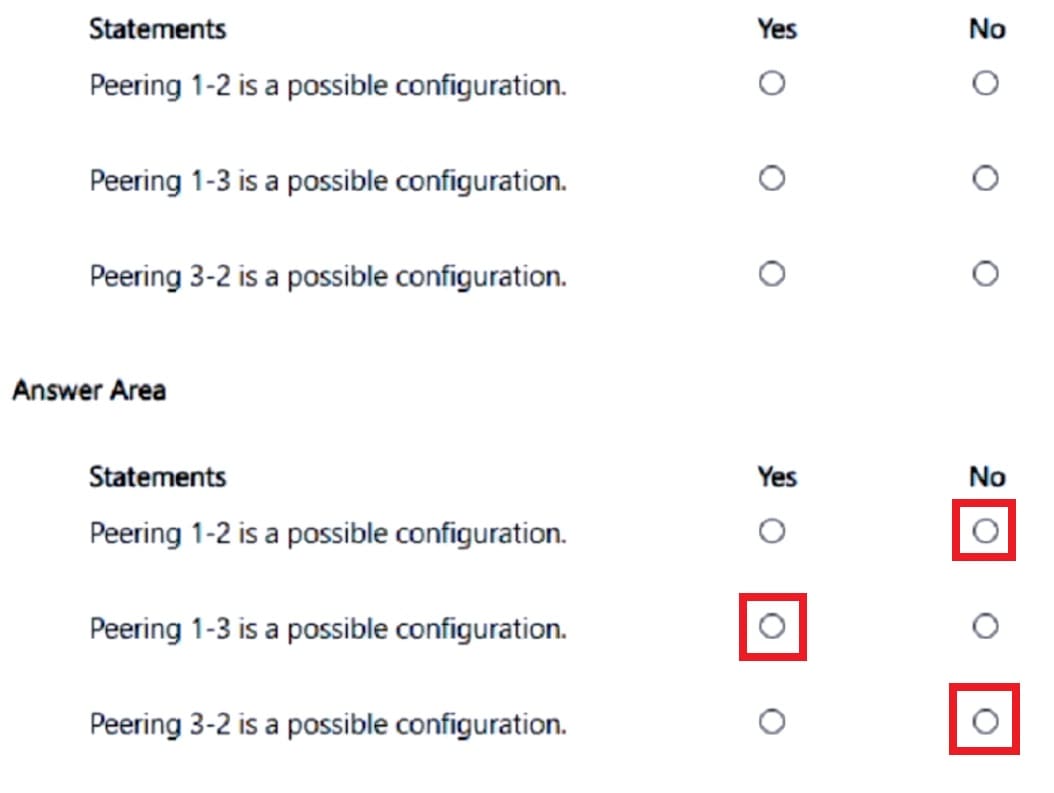Select No for Peering 1-3 in top section
1054x793 pixels.
tap(986, 178)
